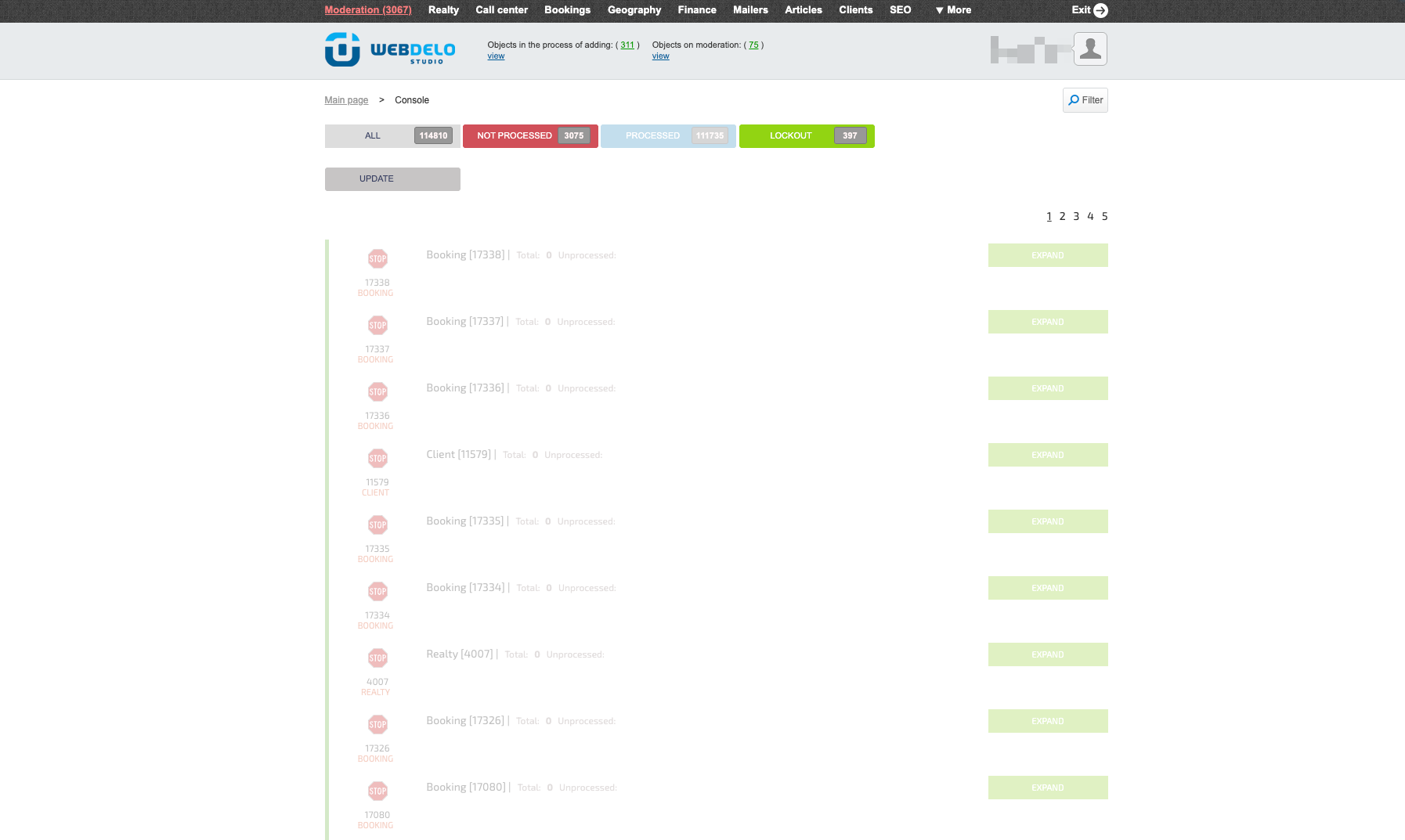1405x840 pixels.
Task: Click stop sign icon for client 11579
Action: pos(377,459)
